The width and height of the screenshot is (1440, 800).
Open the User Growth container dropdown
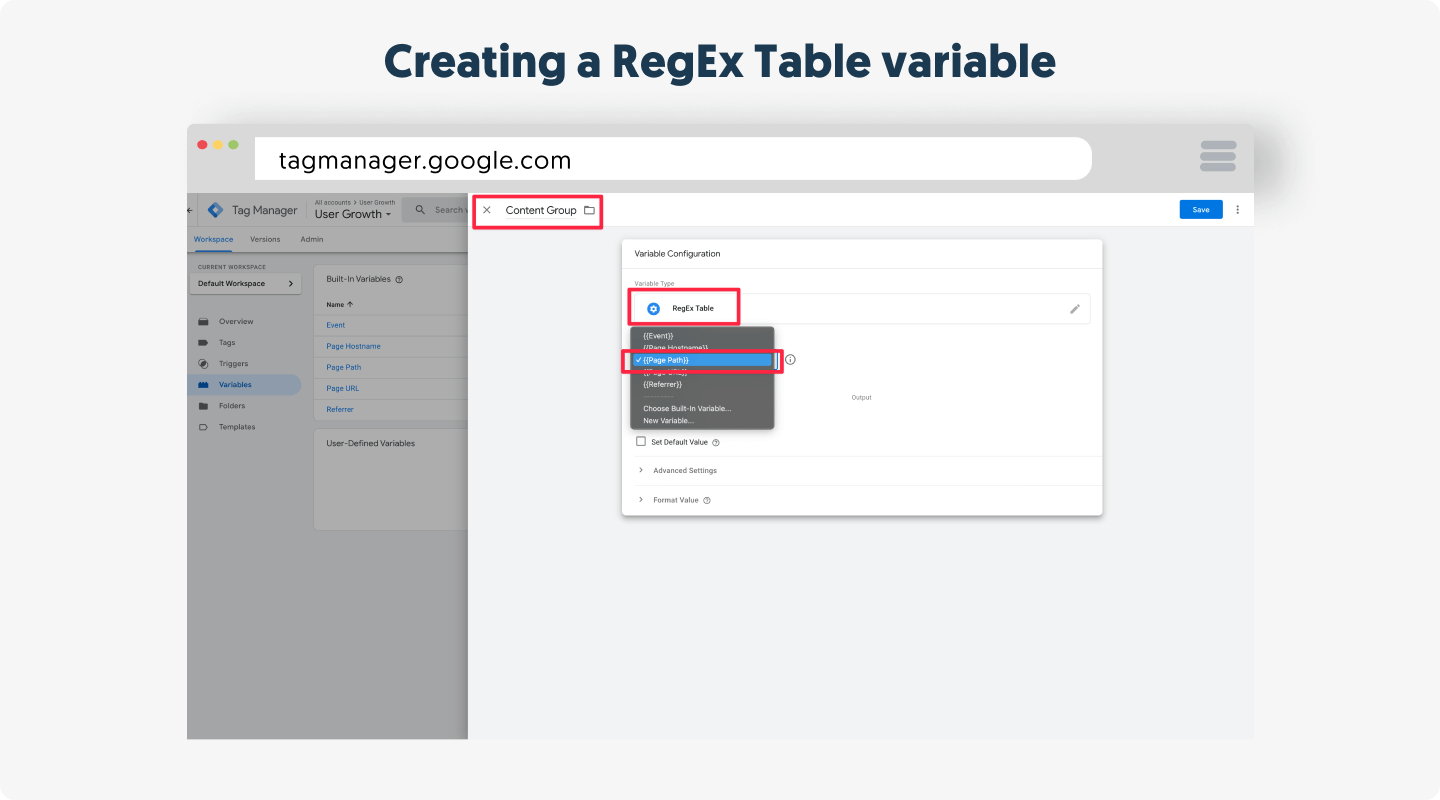353,214
